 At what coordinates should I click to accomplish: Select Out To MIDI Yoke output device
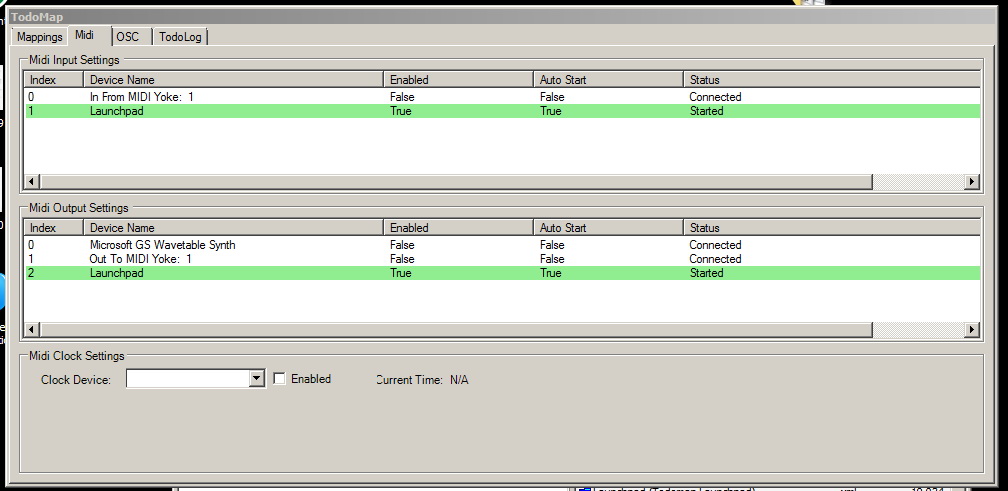pyautogui.click(x=140, y=259)
